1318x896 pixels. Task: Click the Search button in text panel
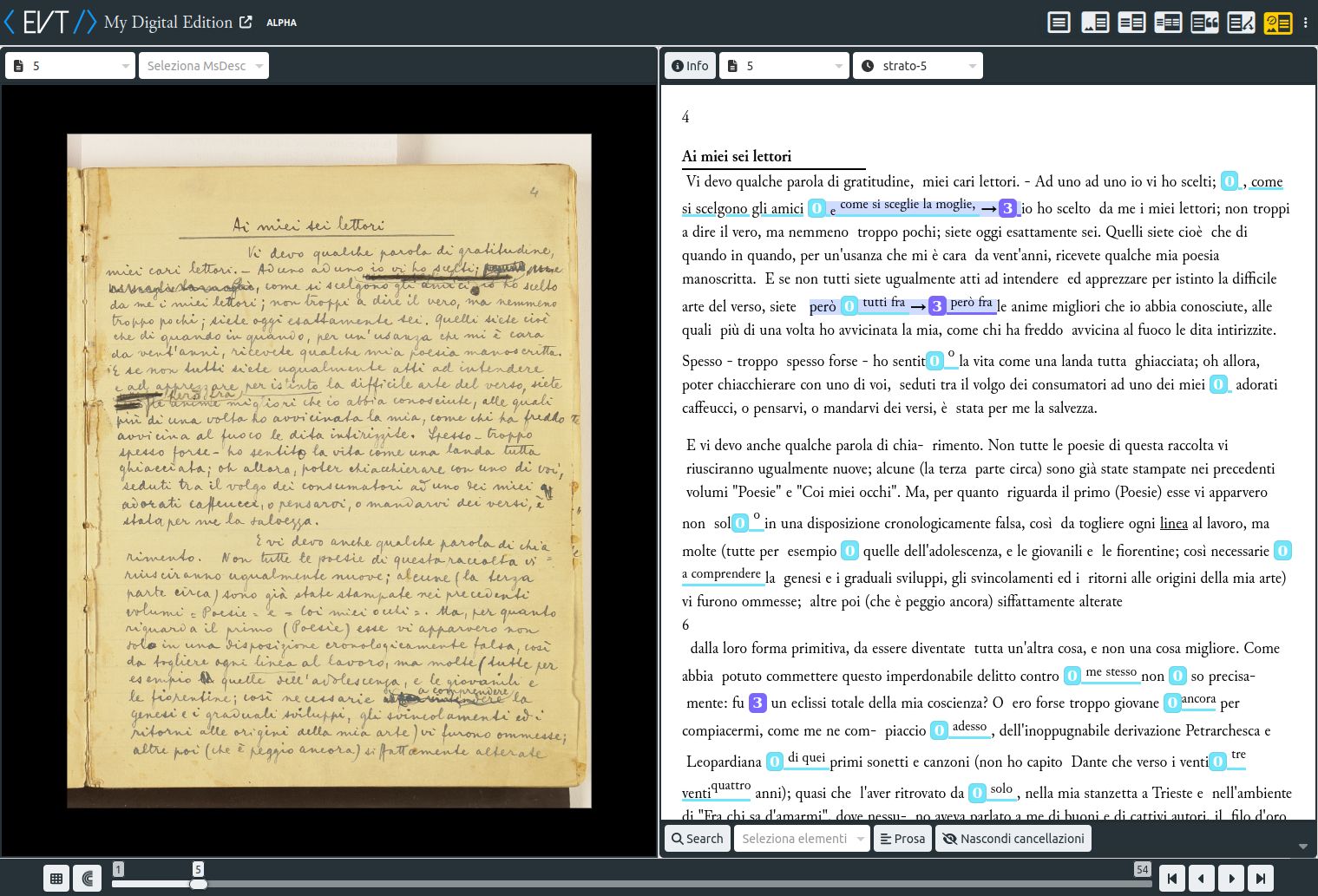697,839
